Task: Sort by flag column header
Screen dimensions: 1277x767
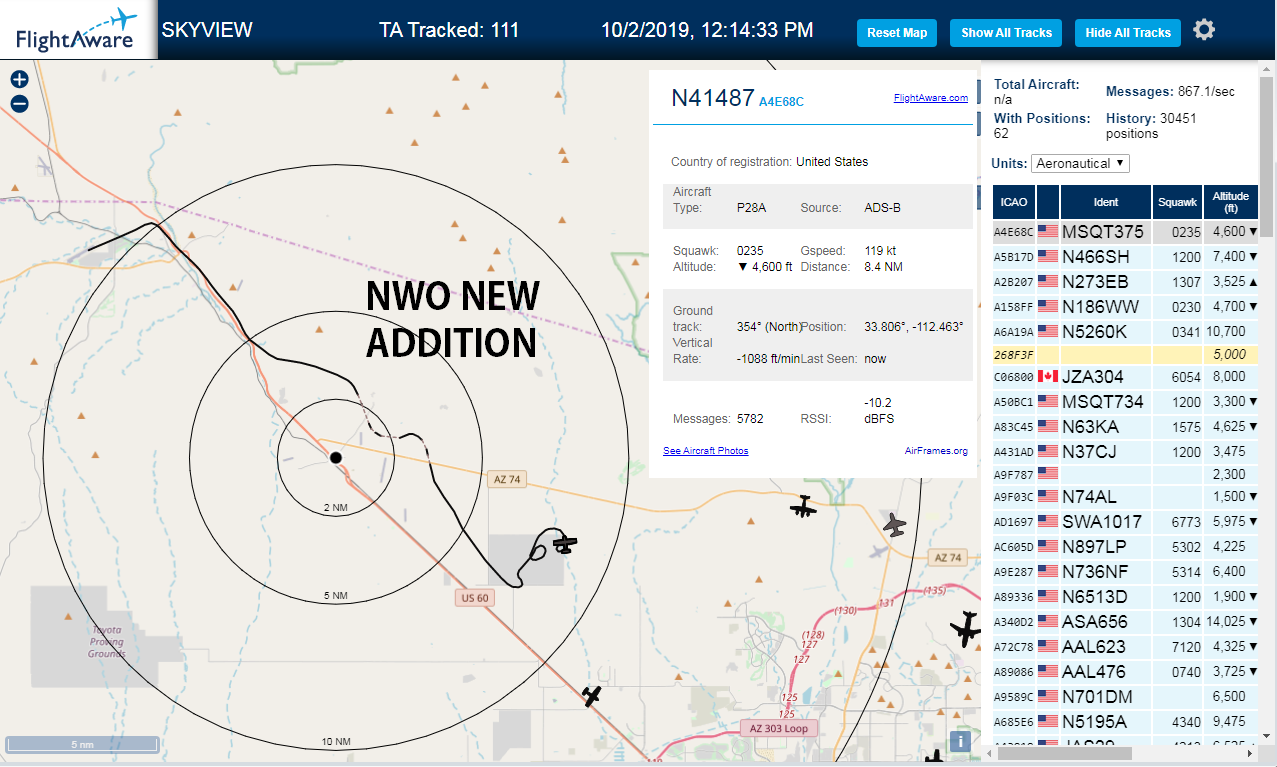Action: click(x=1048, y=202)
